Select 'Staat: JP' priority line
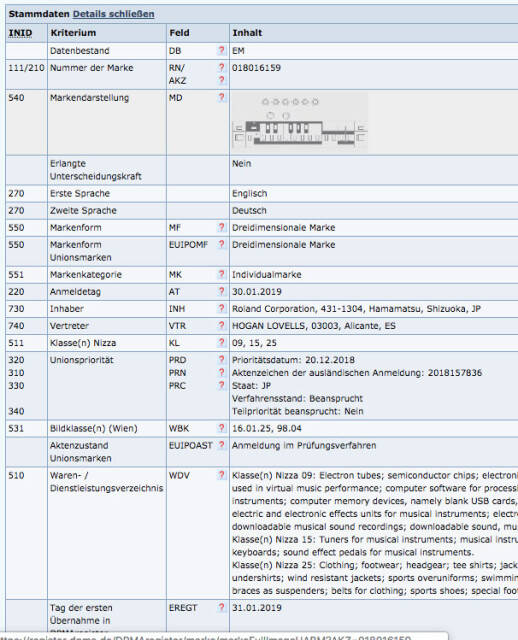 (x=251, y=386)
